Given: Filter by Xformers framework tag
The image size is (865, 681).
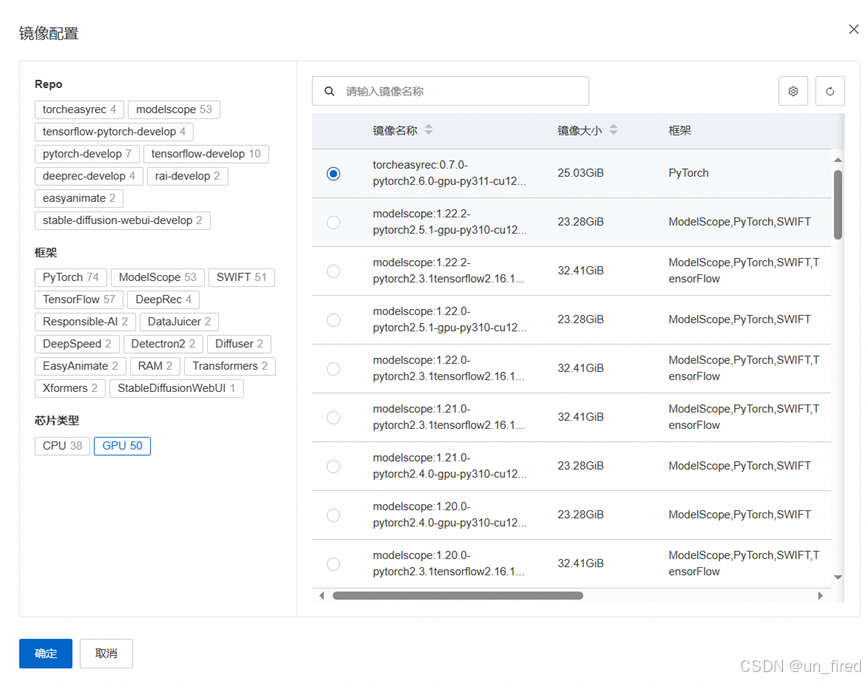Looking at the screenshot, I should pos(70,388).
